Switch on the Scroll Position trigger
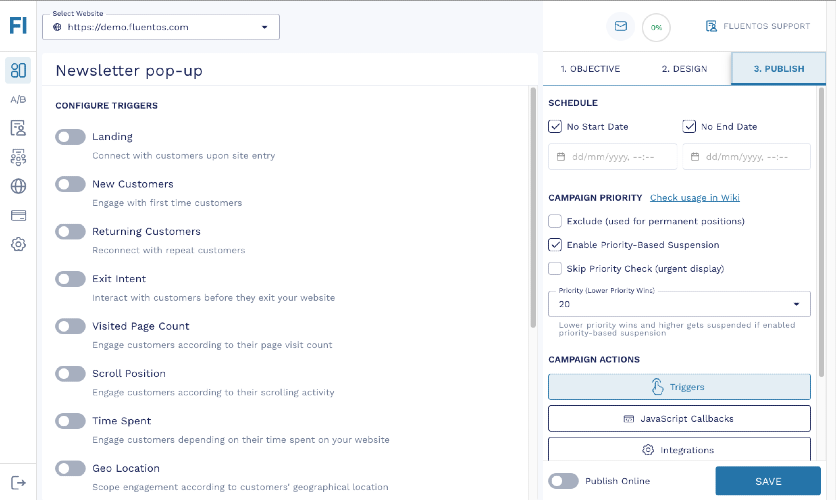This screenshot has height=500, width=836. (x=70, y=374)
